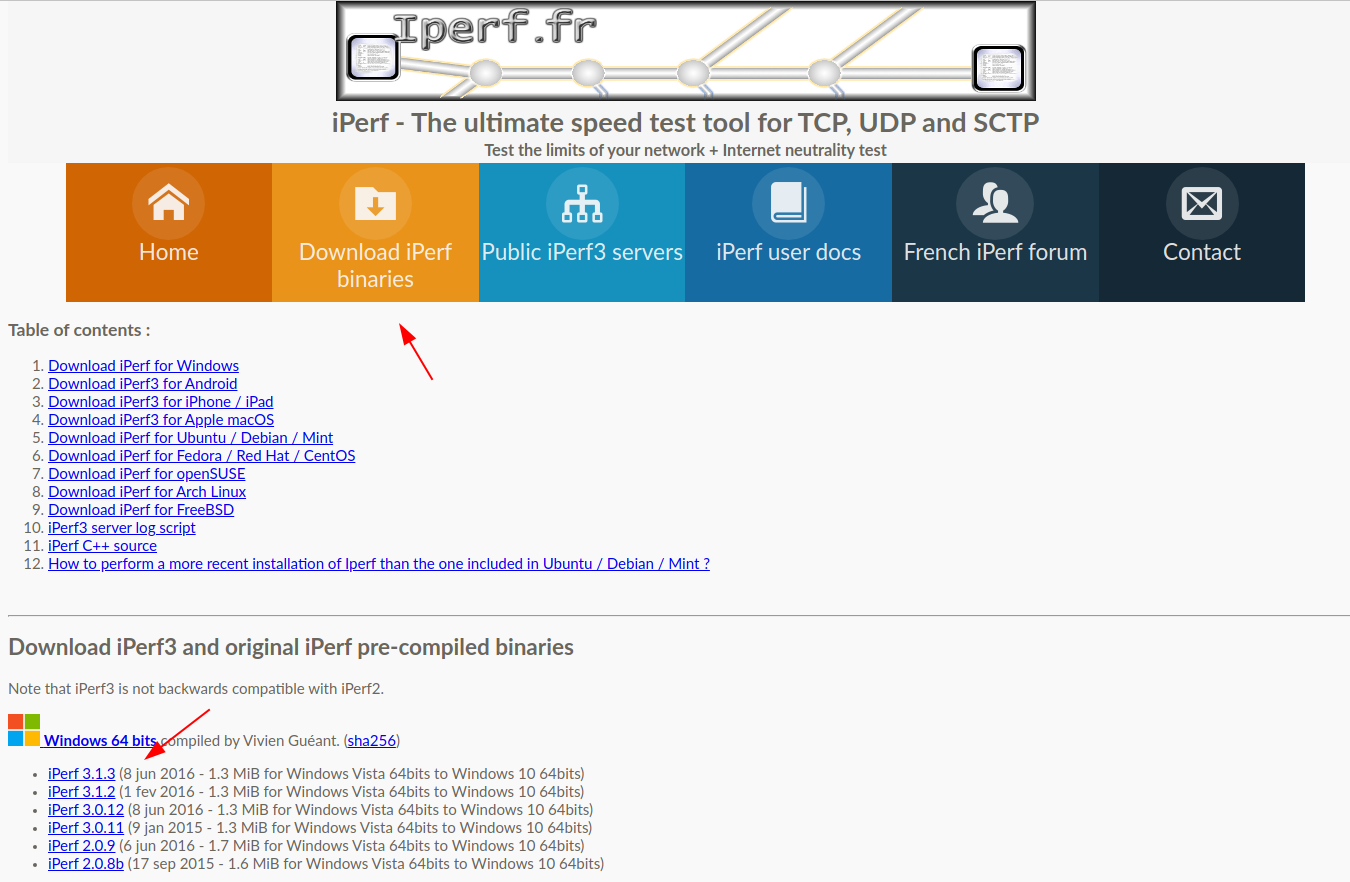1350x882 pixels.
Task: Jump to Download iPerf3 for Android
Action: [142, 384]
